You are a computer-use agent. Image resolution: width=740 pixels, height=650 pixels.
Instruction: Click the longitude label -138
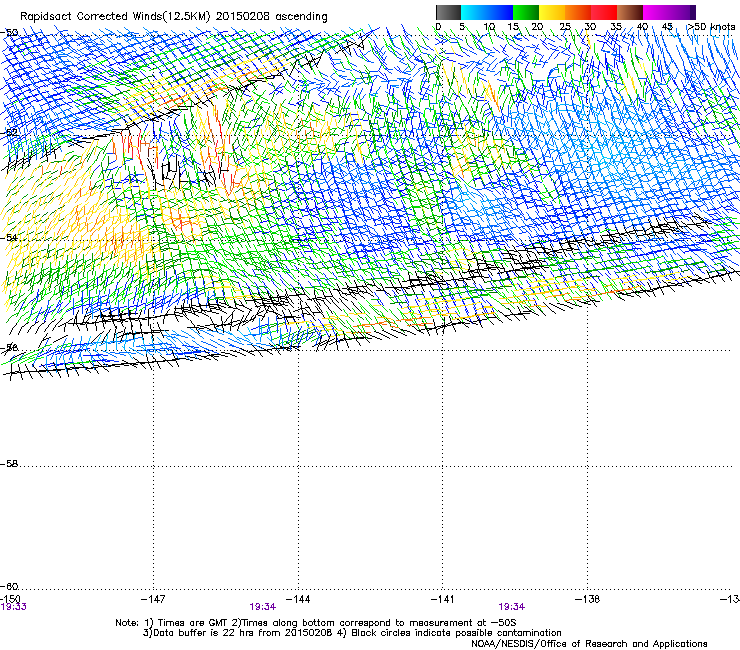click(x=588, y=599)
